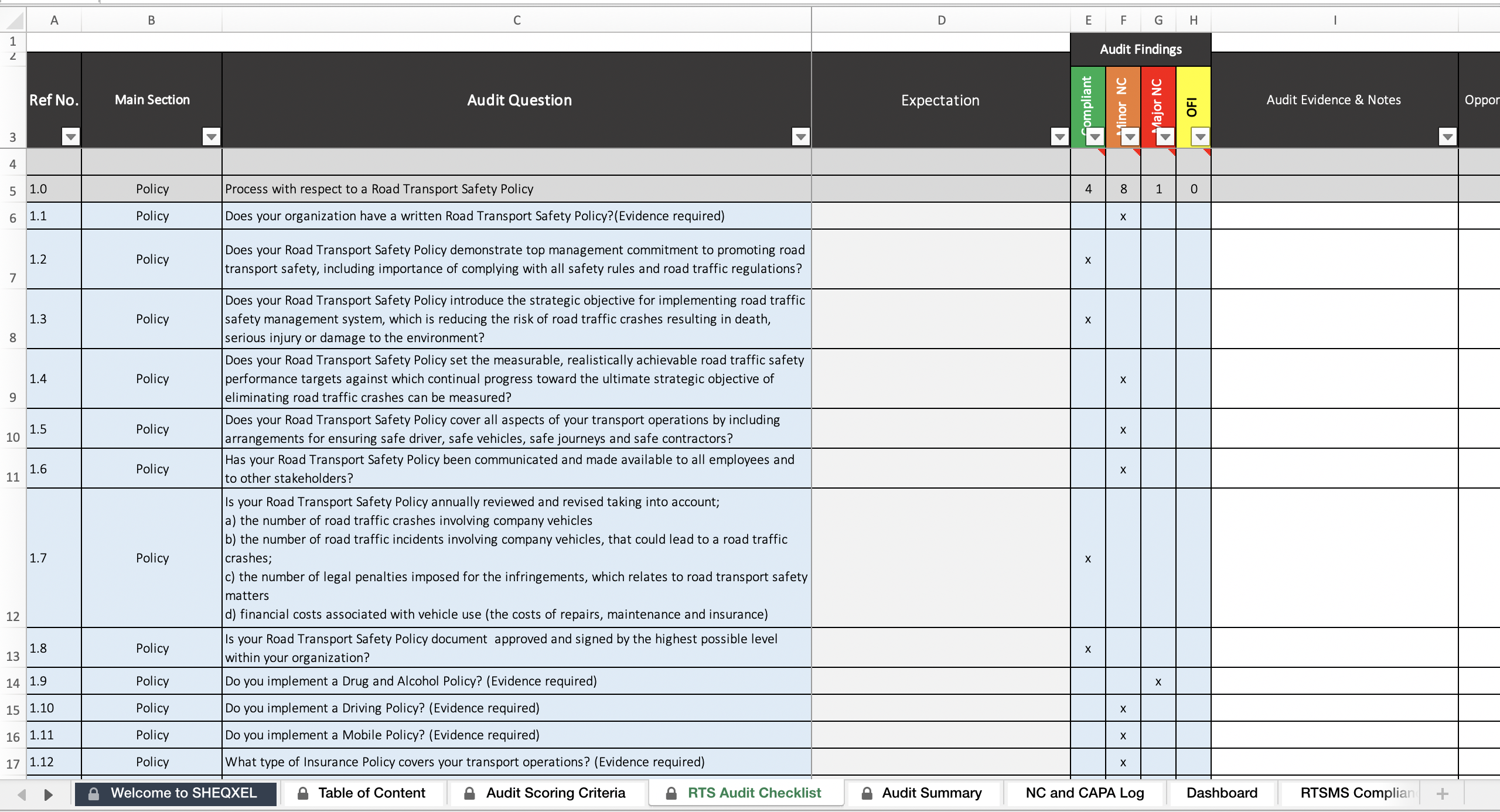Select column C header

click(x=517, y=20)
